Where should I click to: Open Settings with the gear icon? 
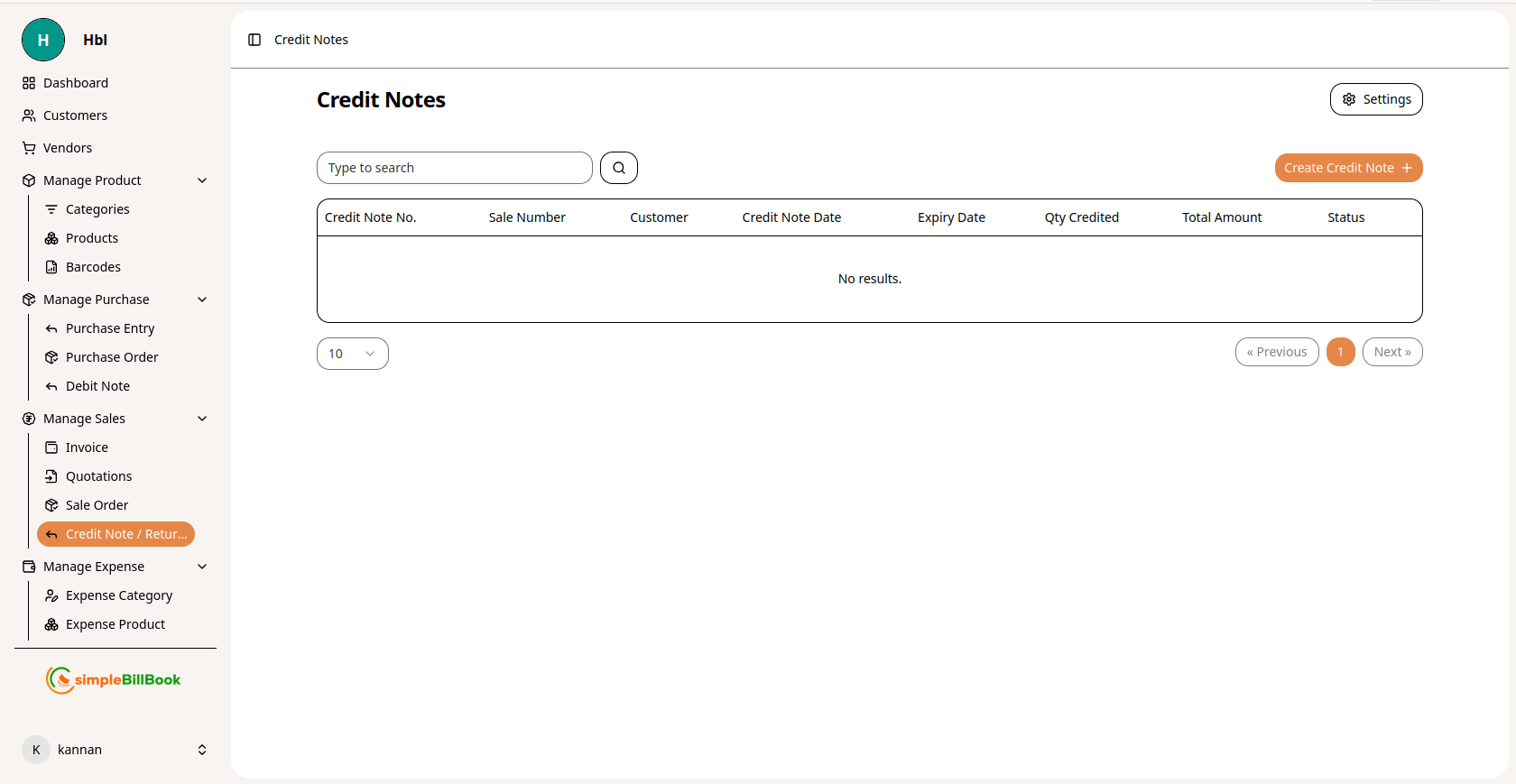(1375, 99)
